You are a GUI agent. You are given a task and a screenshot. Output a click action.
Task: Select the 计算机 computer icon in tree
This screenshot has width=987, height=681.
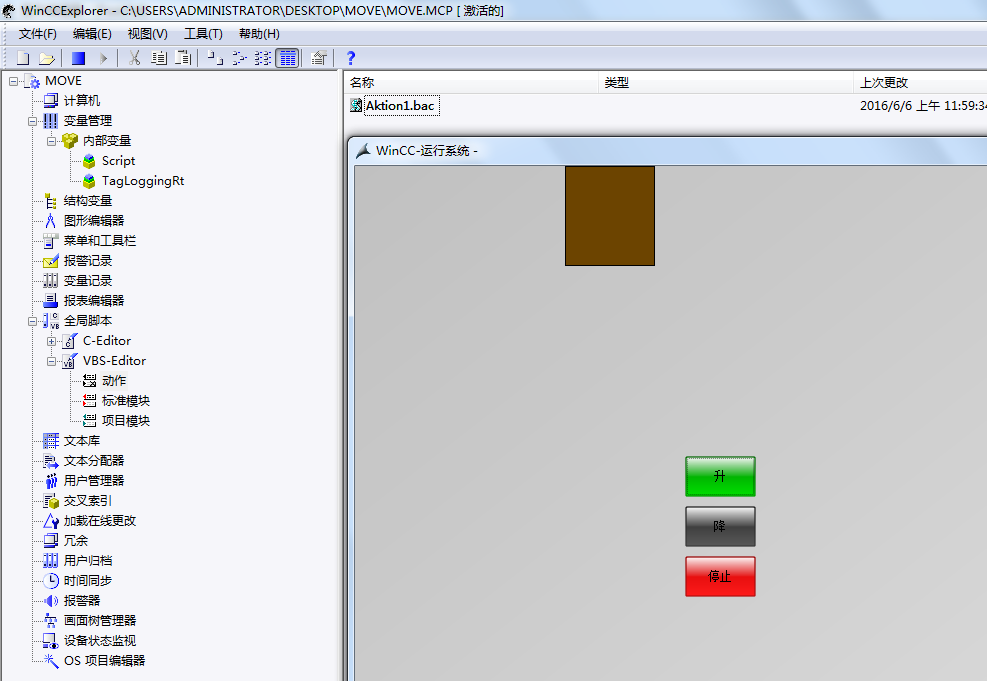(x=50, y=100)
